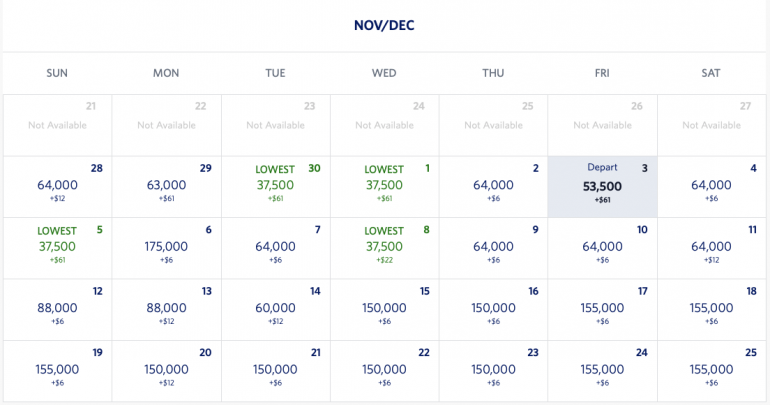Select December 19 fare 155,000
The height and width of the screenshot is (405, 770).
click(57, 369)
